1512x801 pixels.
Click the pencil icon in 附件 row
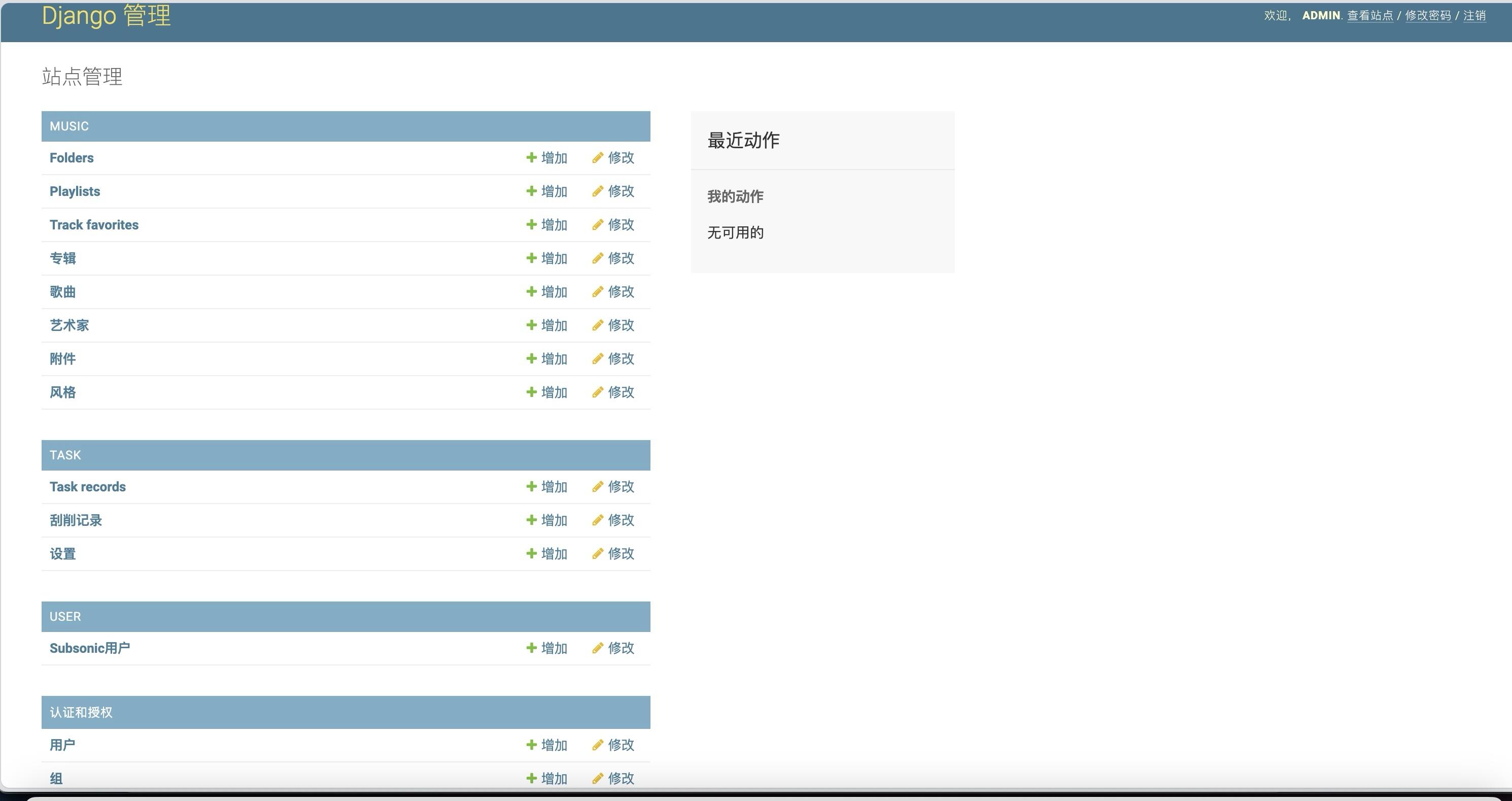[x=598, y=358]
